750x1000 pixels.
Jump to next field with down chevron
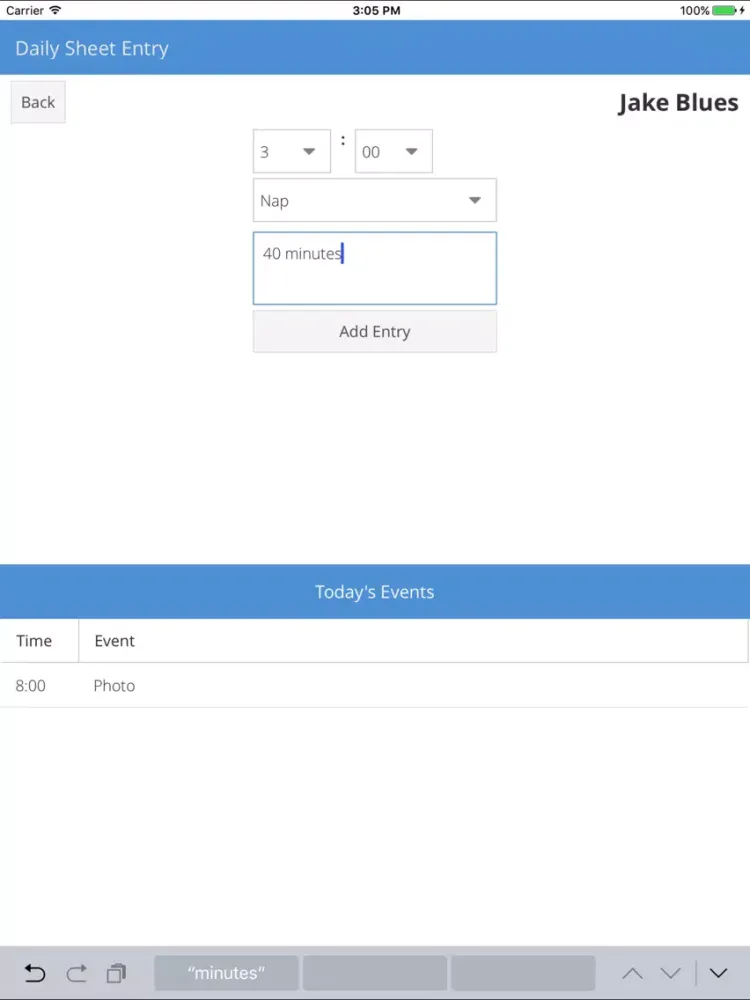click(x=671, y=973)
